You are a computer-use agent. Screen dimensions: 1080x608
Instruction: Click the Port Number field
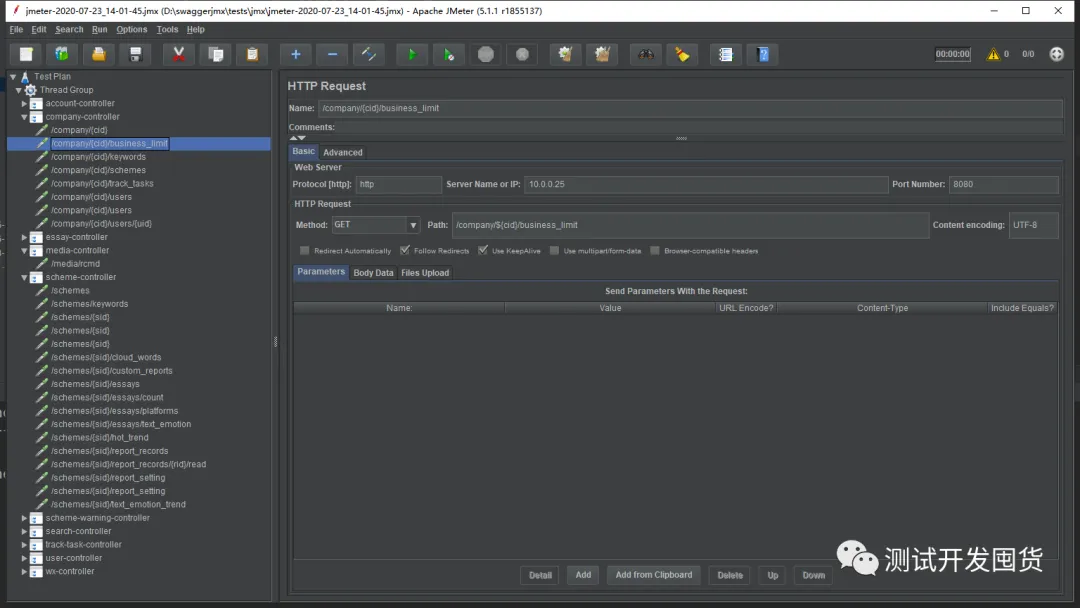(x=1004, y=185)
